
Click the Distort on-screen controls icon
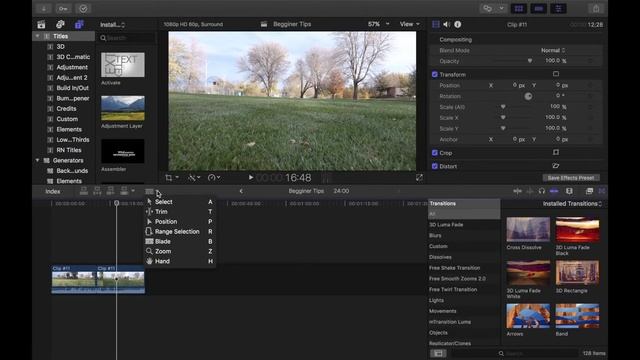click(556, 166)
